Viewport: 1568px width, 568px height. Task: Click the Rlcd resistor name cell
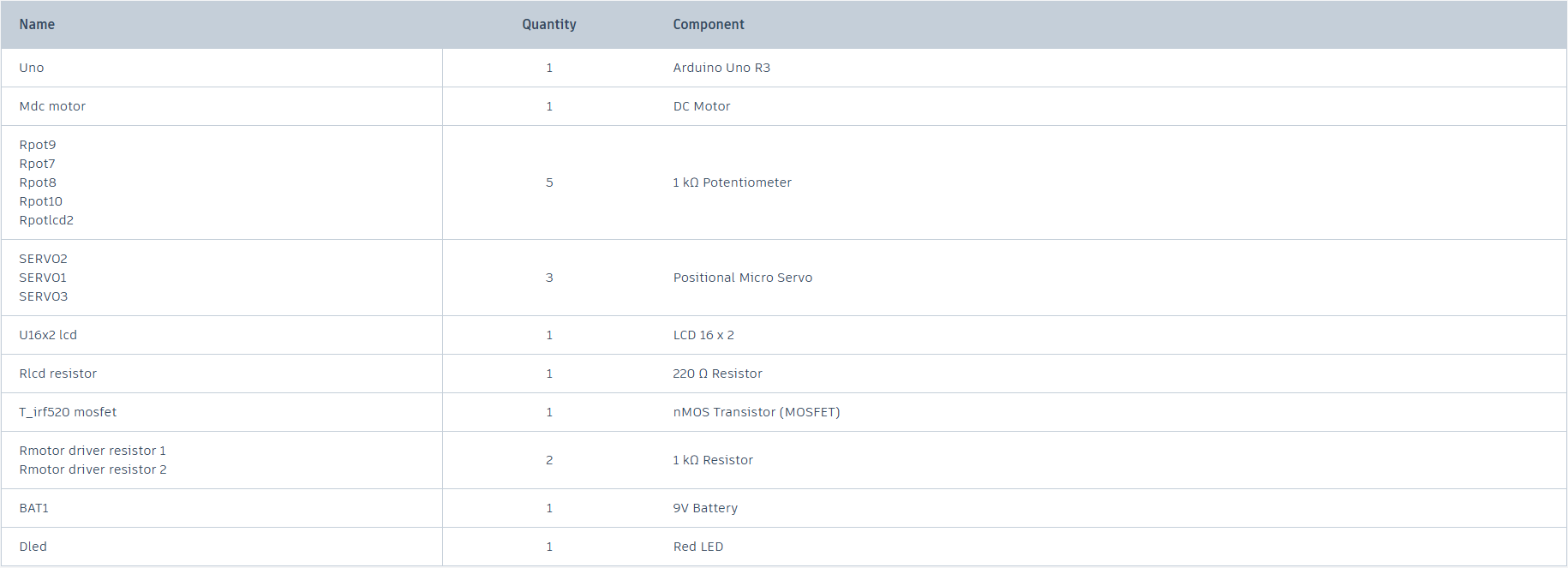click(58, 374)
